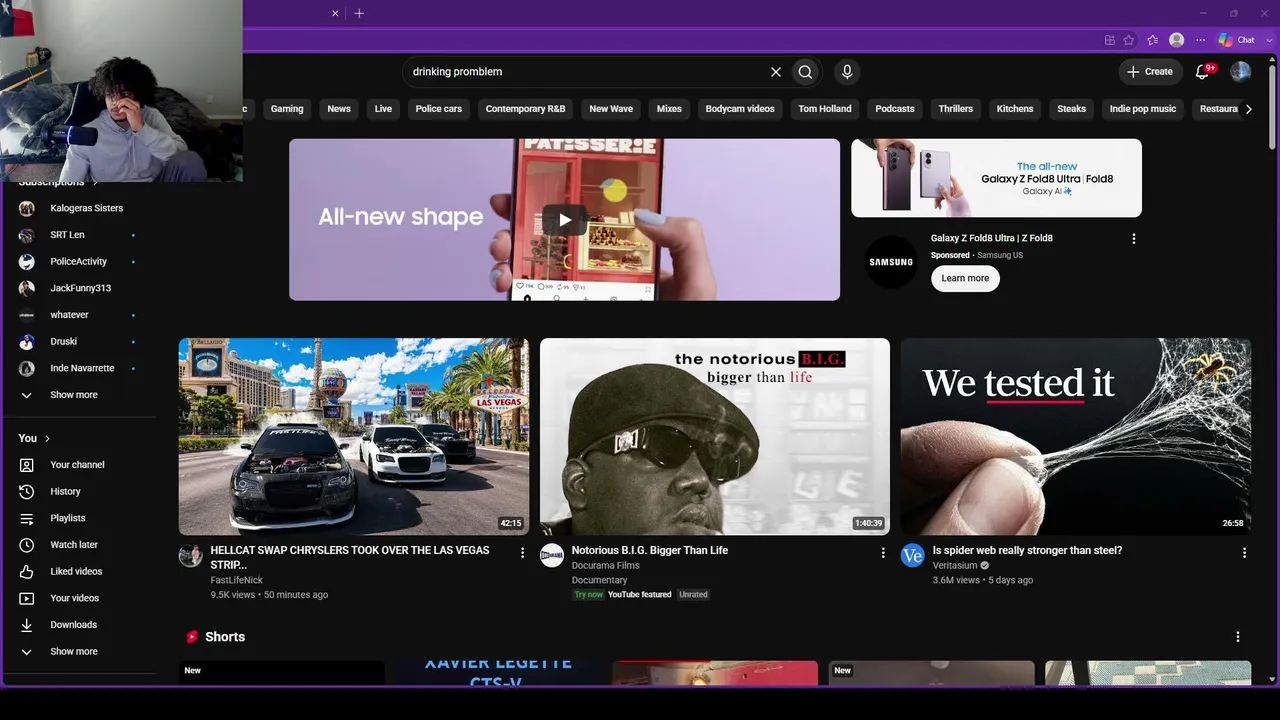
Task: Open the Kalogeras Sisters subscription
Action: coord(78,208)
